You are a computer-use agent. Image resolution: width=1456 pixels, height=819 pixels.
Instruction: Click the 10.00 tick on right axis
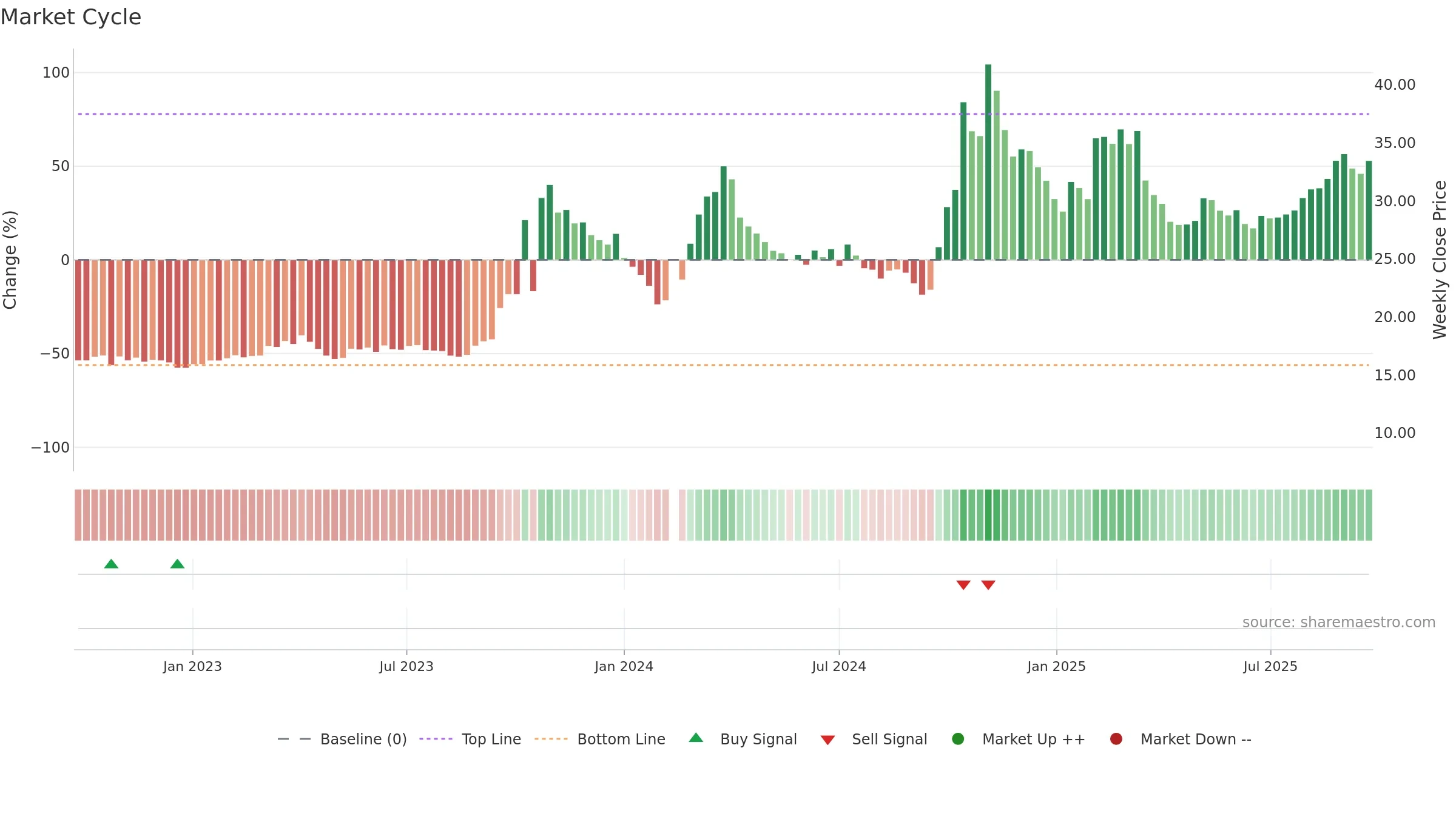[1395, 433]
